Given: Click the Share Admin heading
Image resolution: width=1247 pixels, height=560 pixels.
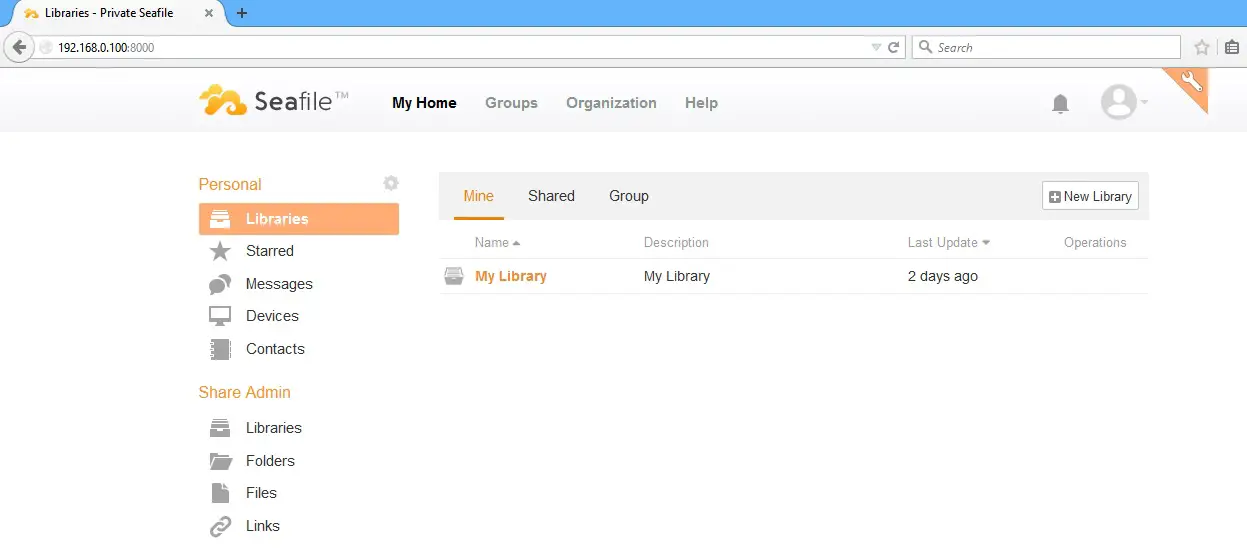Looking at the screenshot, I should pos(245,392).
